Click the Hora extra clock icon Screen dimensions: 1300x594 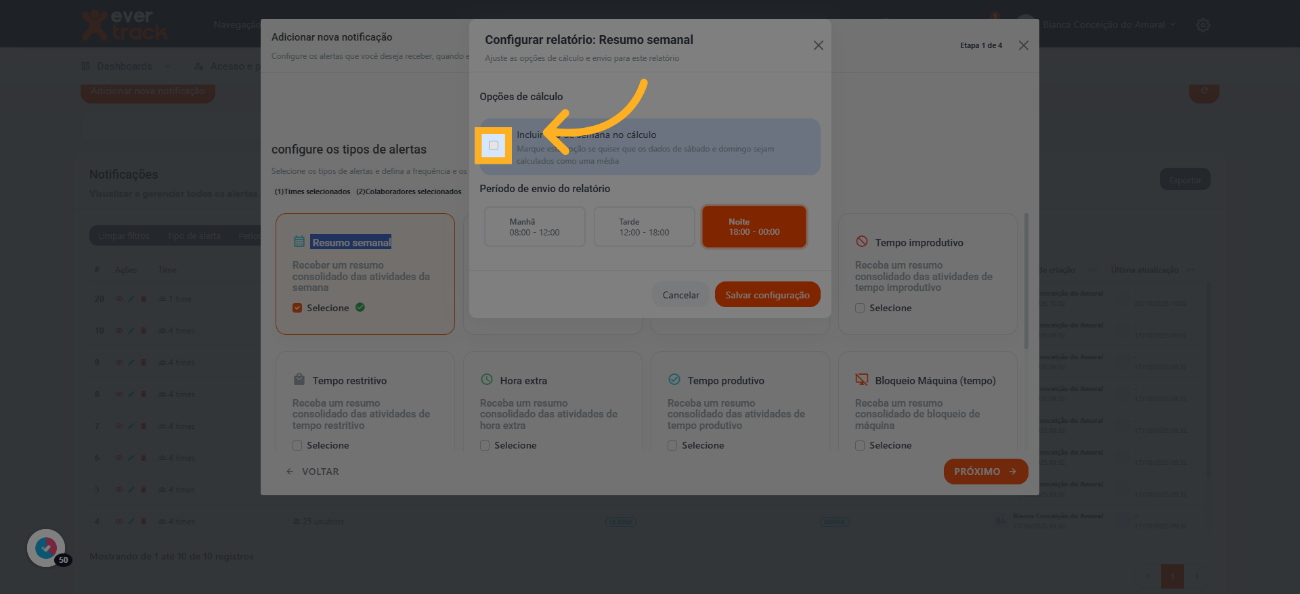[486, 380]
